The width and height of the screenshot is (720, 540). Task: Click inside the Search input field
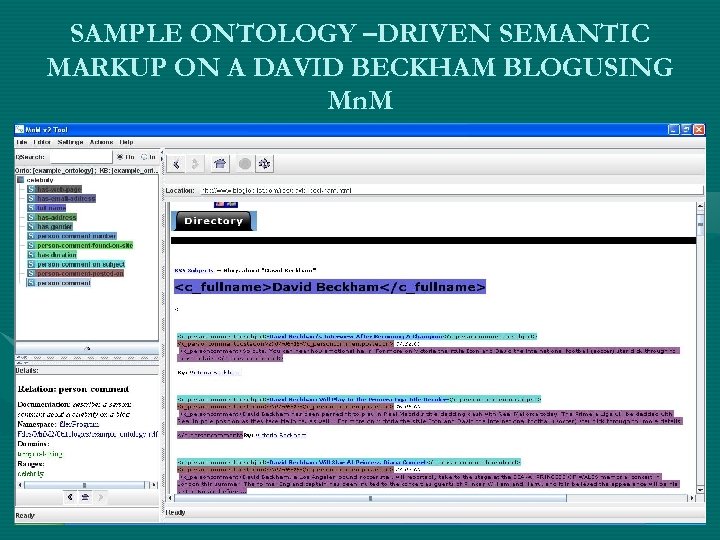[81, 157]
